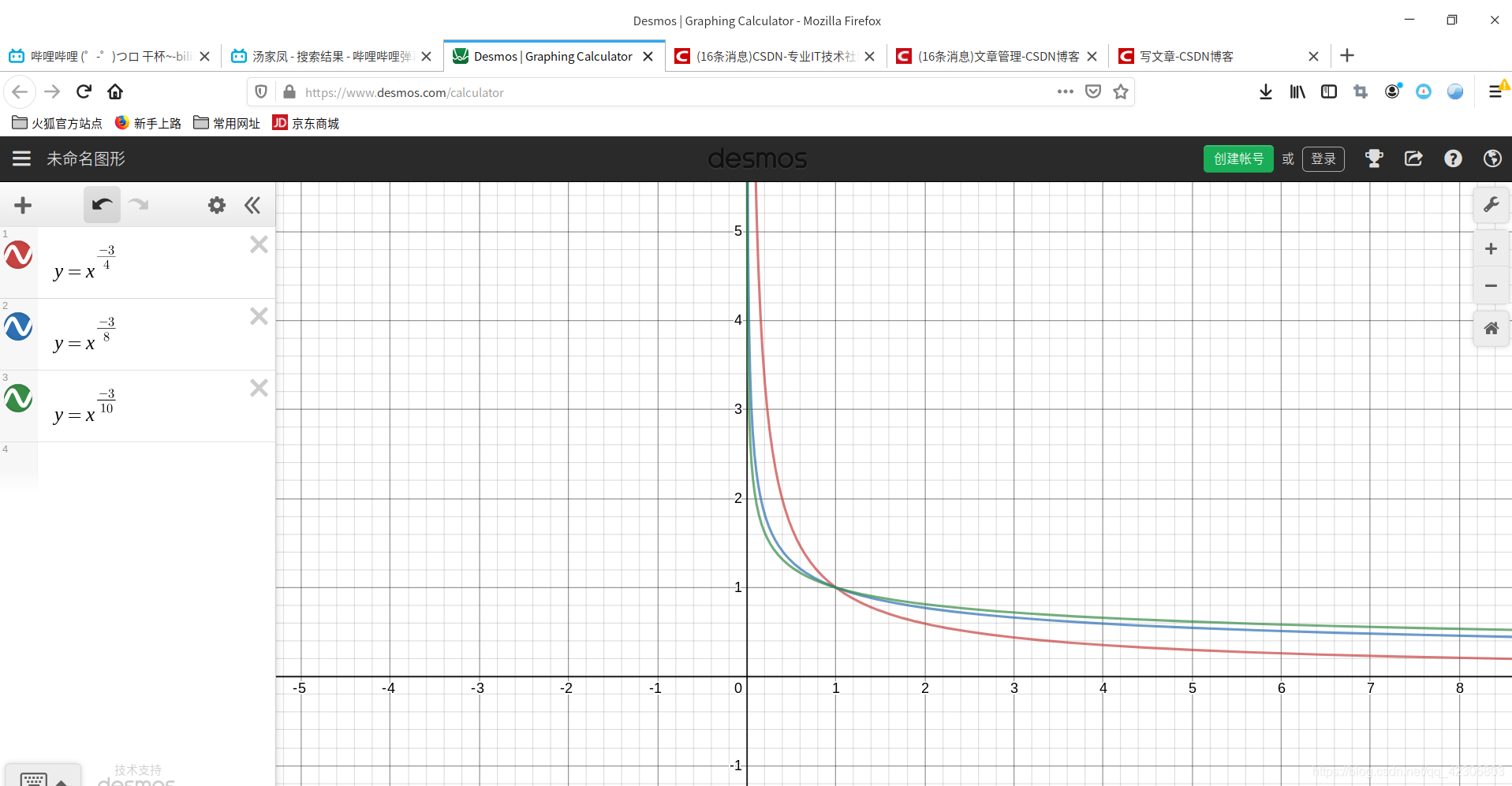The width and height of the screenshot is (1512, 786).
Task: Show the on-screen keypad
Action: 43,777
